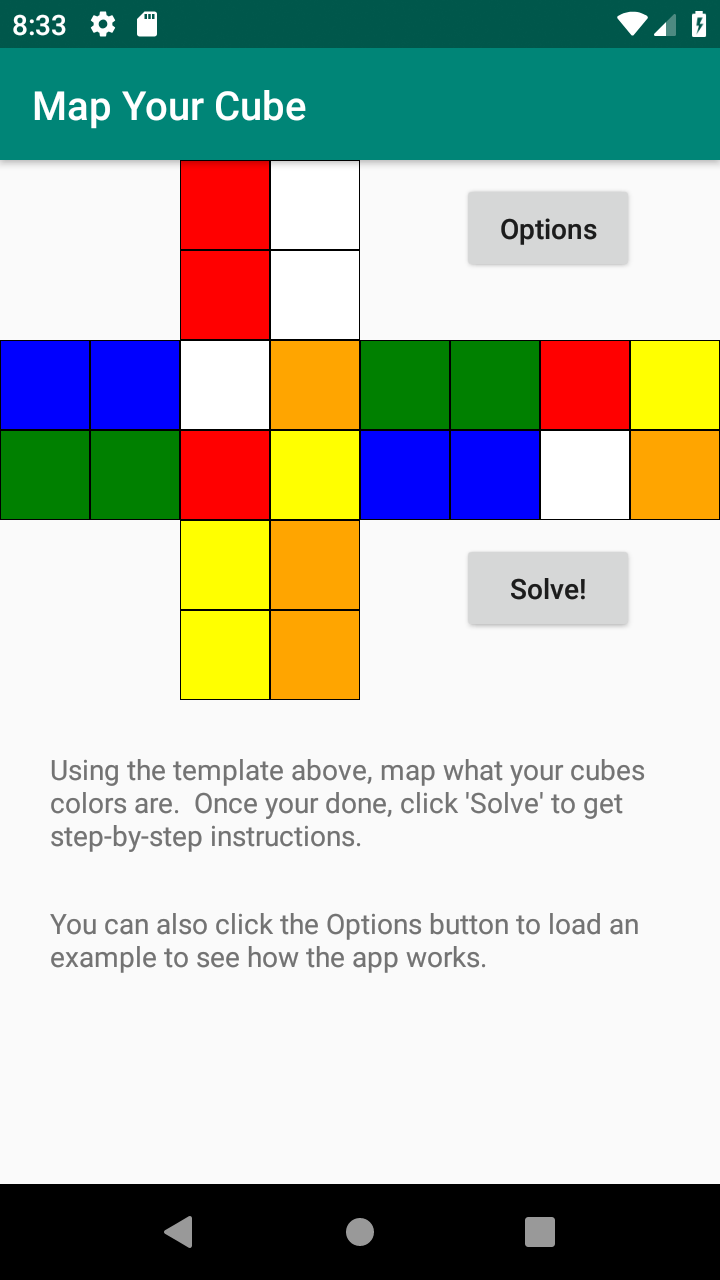Tap the bottommost yellow square of the net
This screenshot has width=720, height=1280.
click(x=225, y=655)
